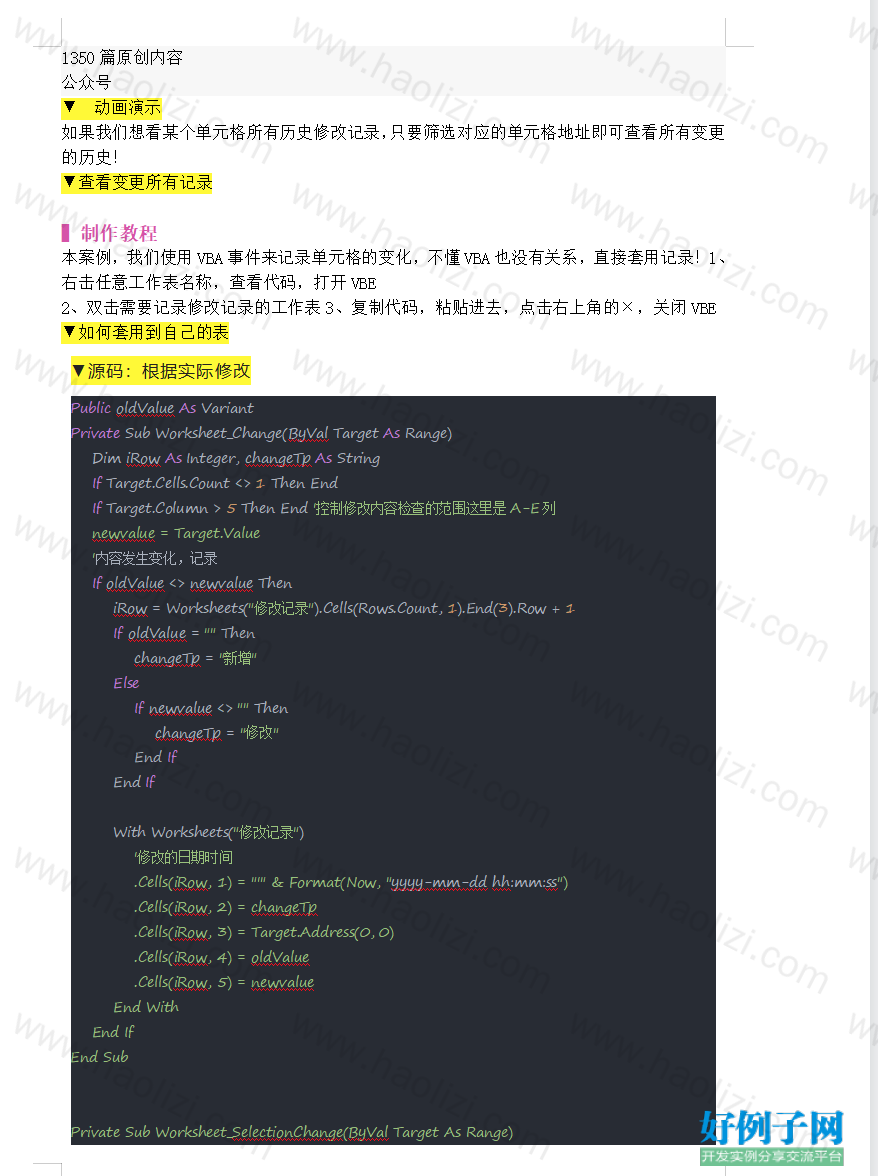This screenshot has width=878, height=1176.
Task: Click the 'changeTp = "新增"' code line
Action: [x=196, y=658]
